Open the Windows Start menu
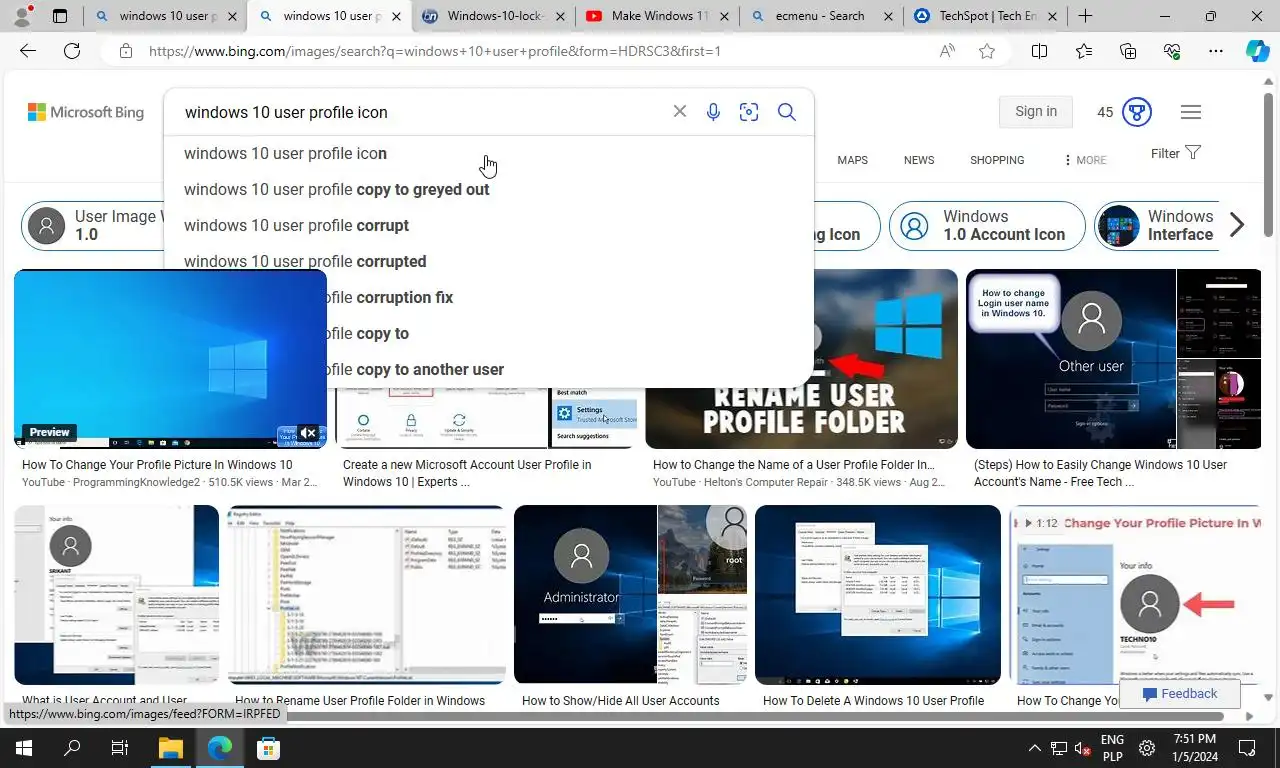 pos(23,748)
